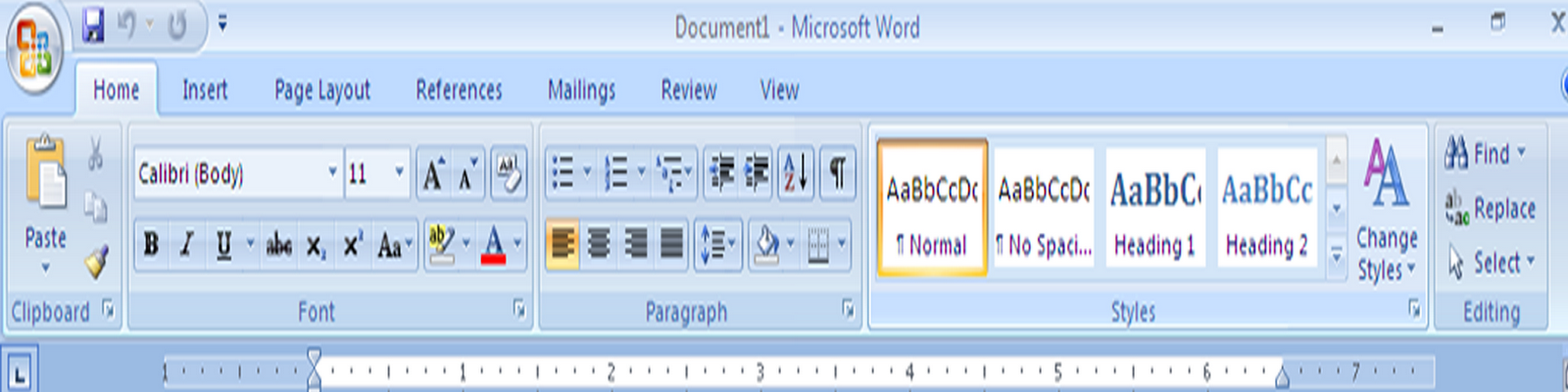Open the Clipboard pane launcher

(108, 311)
